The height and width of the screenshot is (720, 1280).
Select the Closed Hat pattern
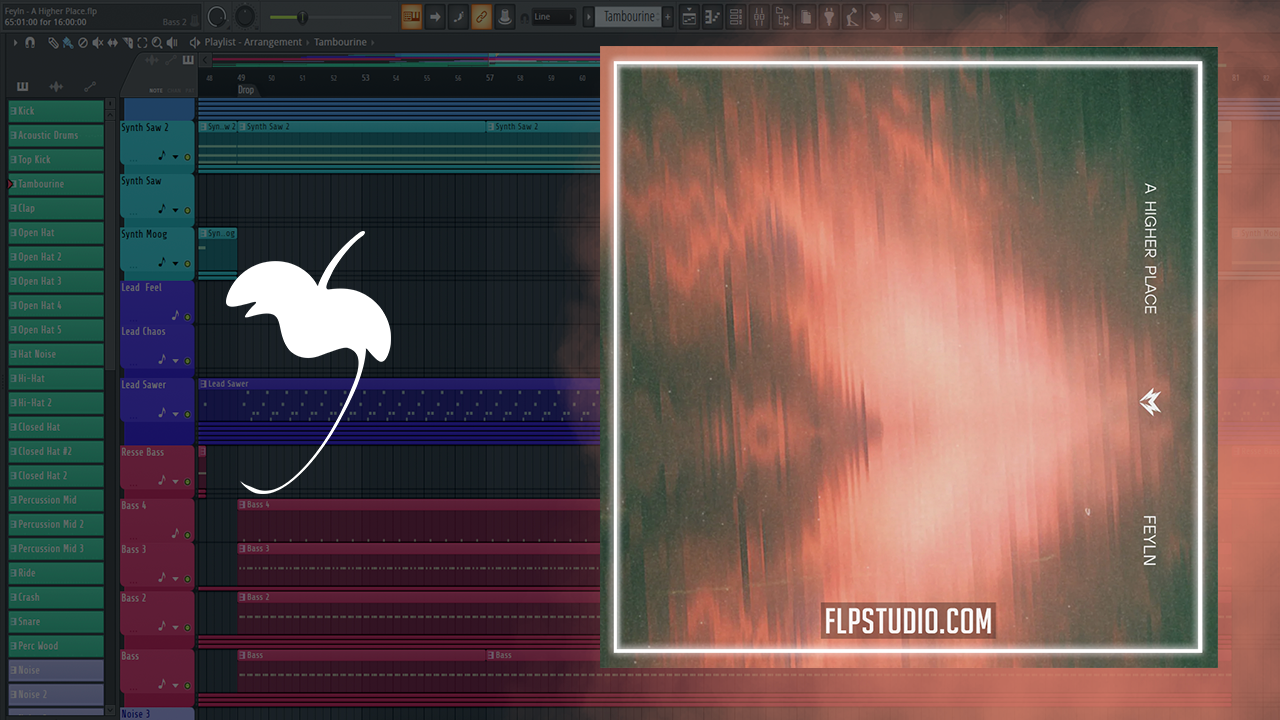pyautogui.click(x=56, y=427)
